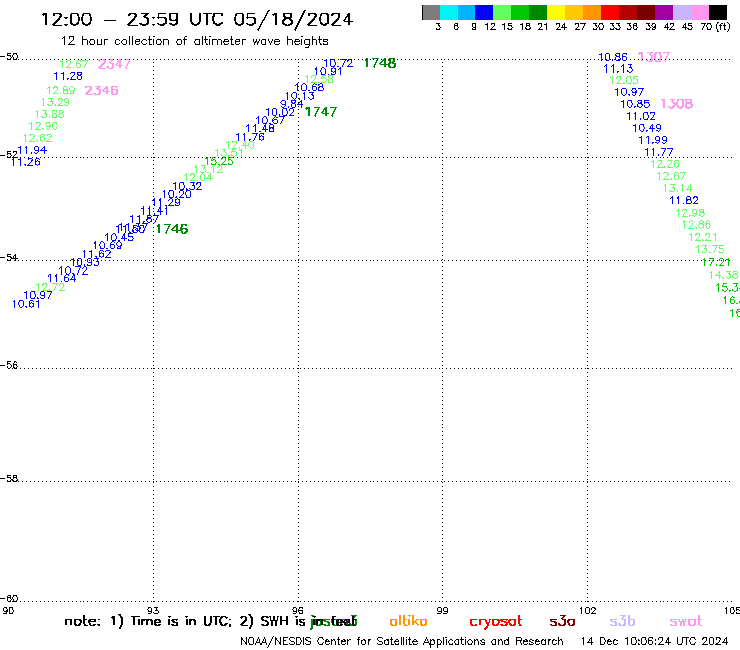Click the latitude axis label '-58'
740x650 pixels.
[x=9, y=478]
